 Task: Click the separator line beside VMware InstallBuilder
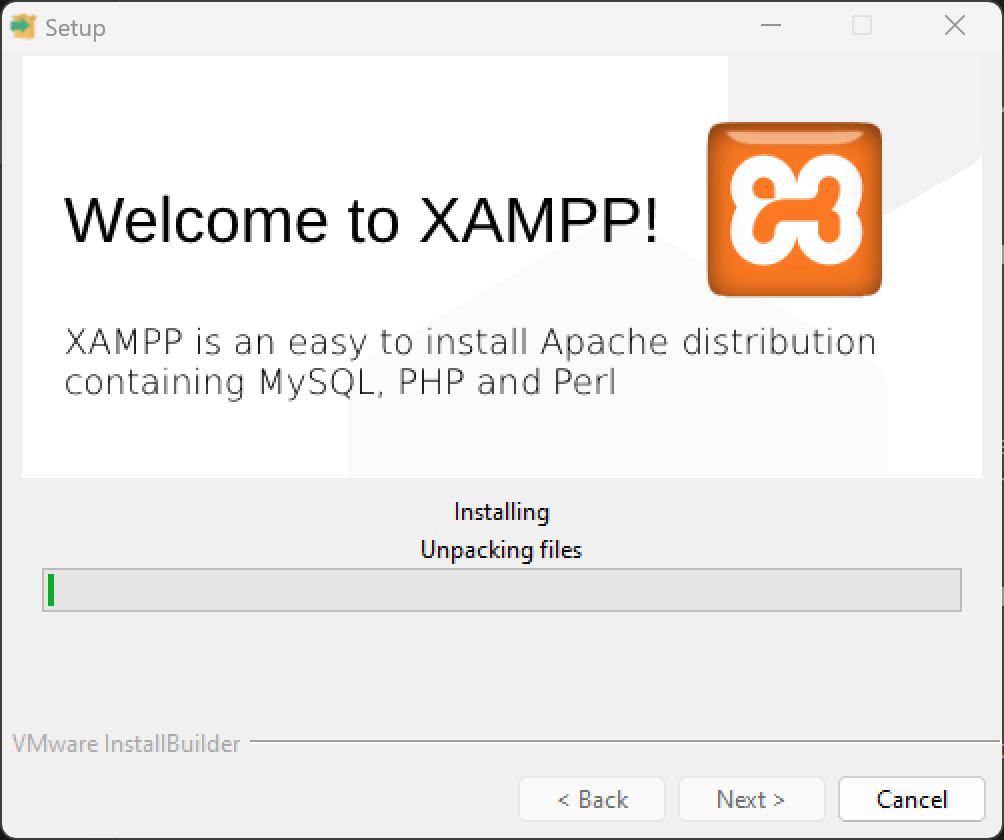620,743
